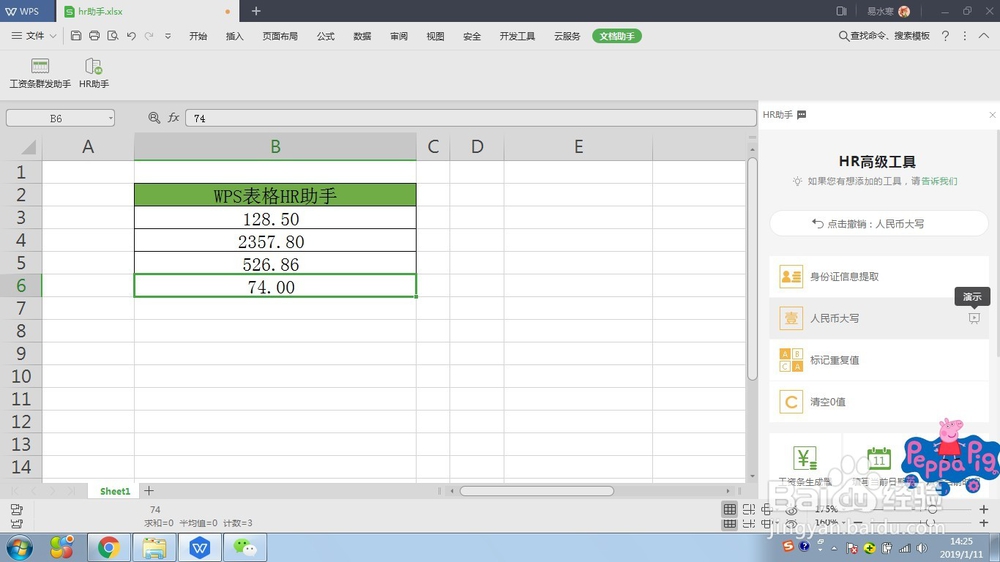This screenshot has height=562, width=1000.
Task: Switch to the 数据 ribbon tab
Action: [362, 36]
